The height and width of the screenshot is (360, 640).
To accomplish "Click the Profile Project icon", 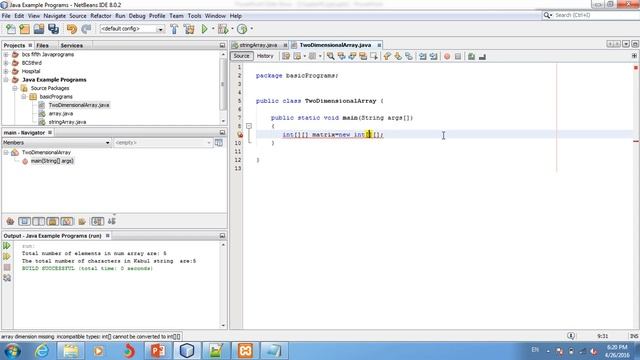I will (242, 29).
